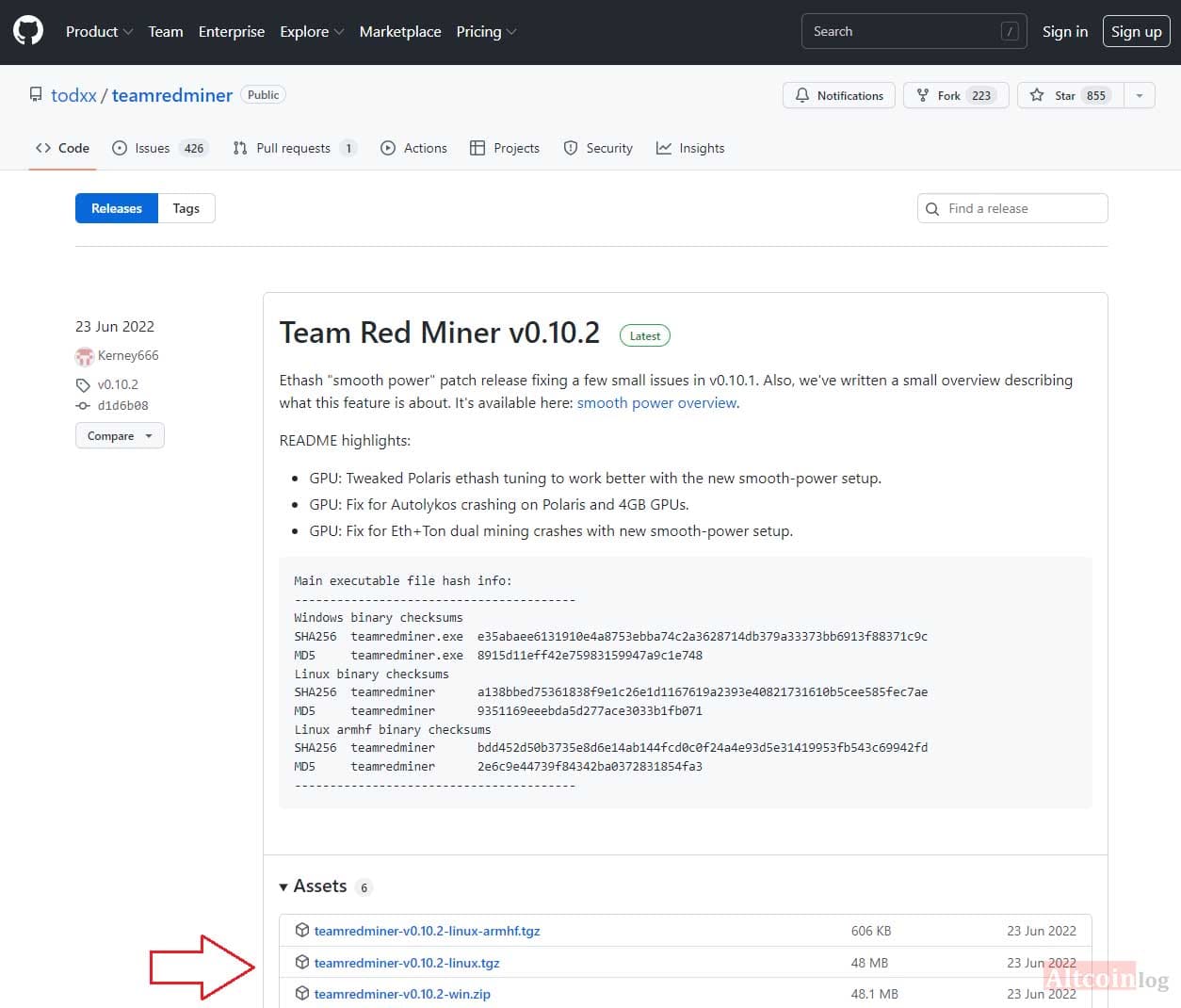Click the repository book icon
1181x1008 pixels.
click(x=36, y=95)
